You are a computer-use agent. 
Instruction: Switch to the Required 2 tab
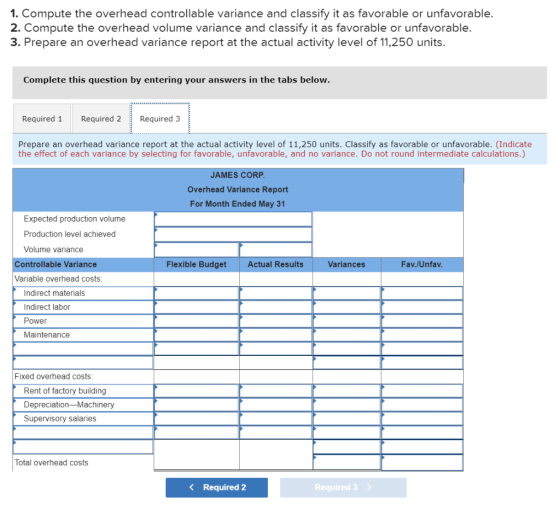click(101, 119)
